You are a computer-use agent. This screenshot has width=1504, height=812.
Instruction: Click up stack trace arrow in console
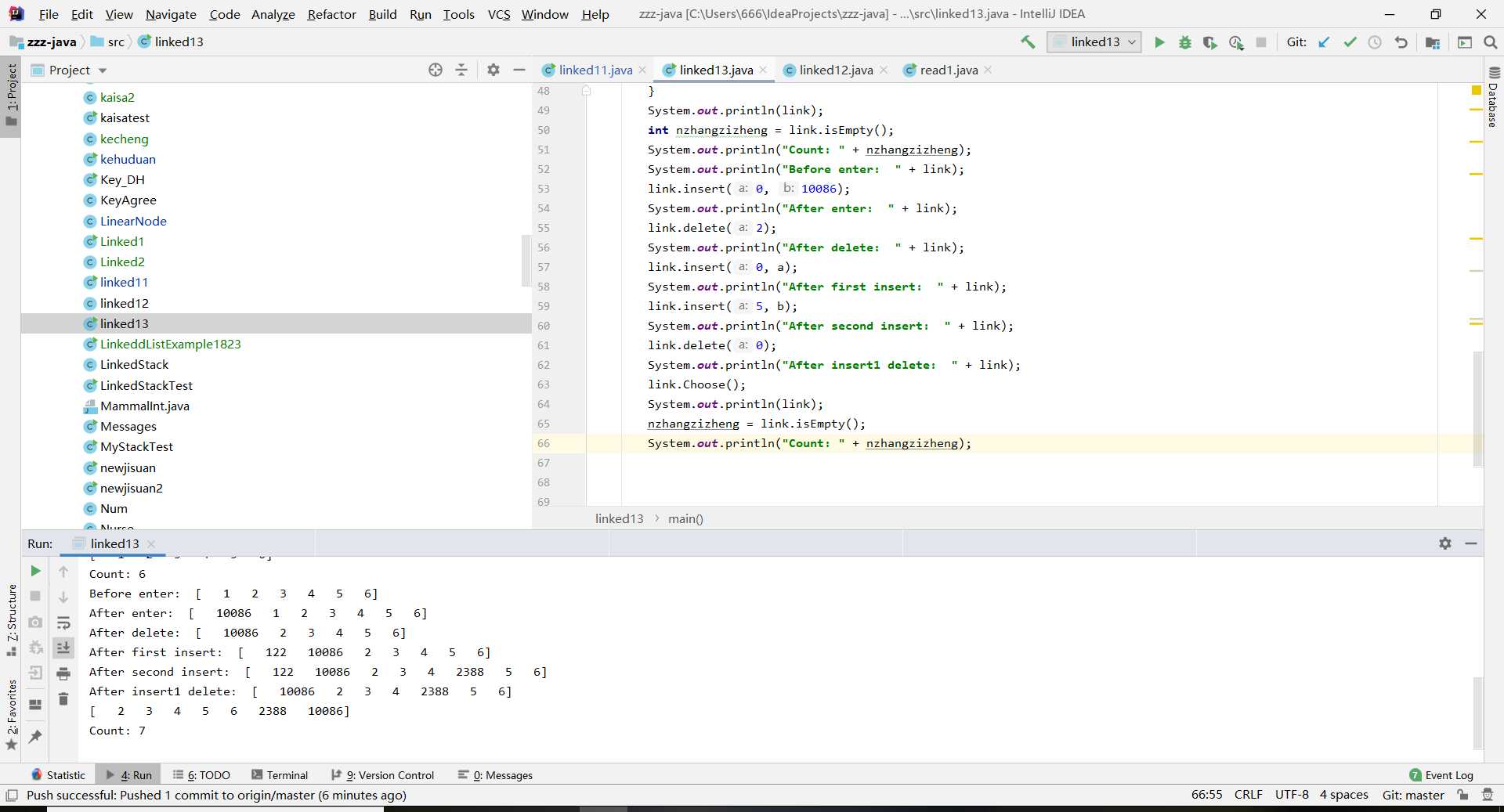[63, 572]
